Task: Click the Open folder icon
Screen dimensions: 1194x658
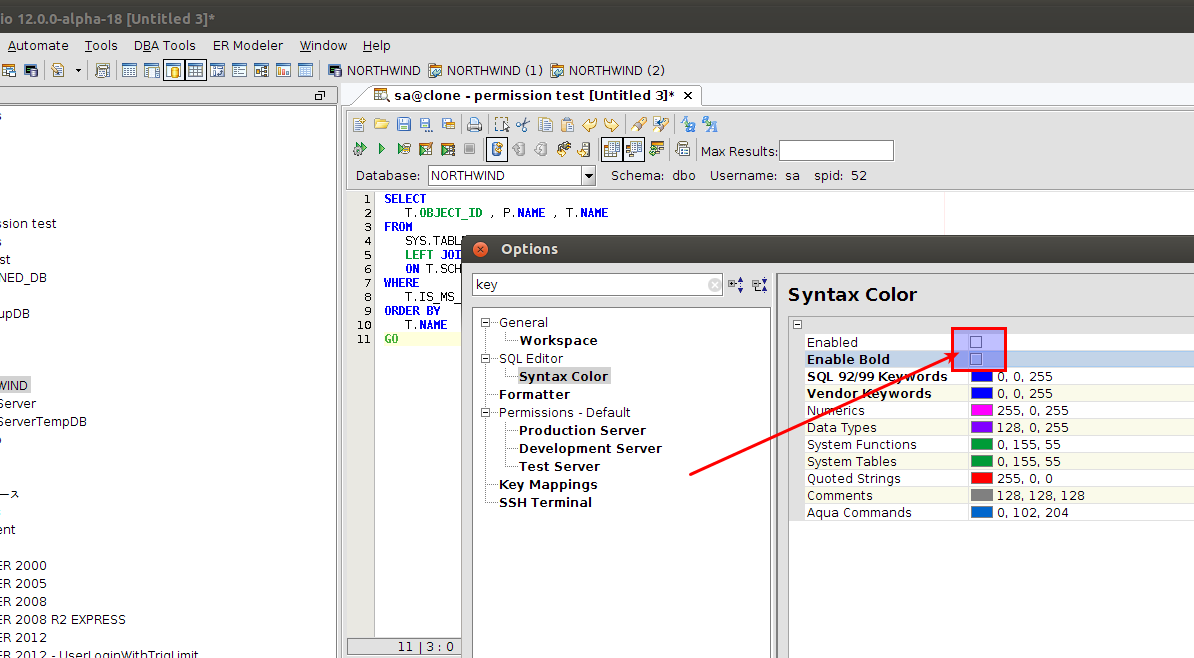Action: pyautogui.click(x=381, y=125)
